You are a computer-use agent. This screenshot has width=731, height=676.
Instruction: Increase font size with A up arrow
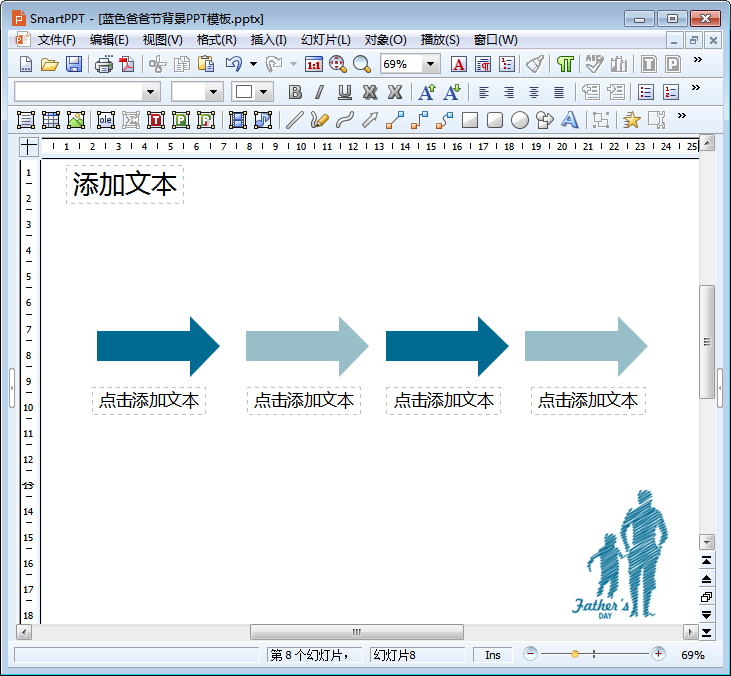point(427,92)
